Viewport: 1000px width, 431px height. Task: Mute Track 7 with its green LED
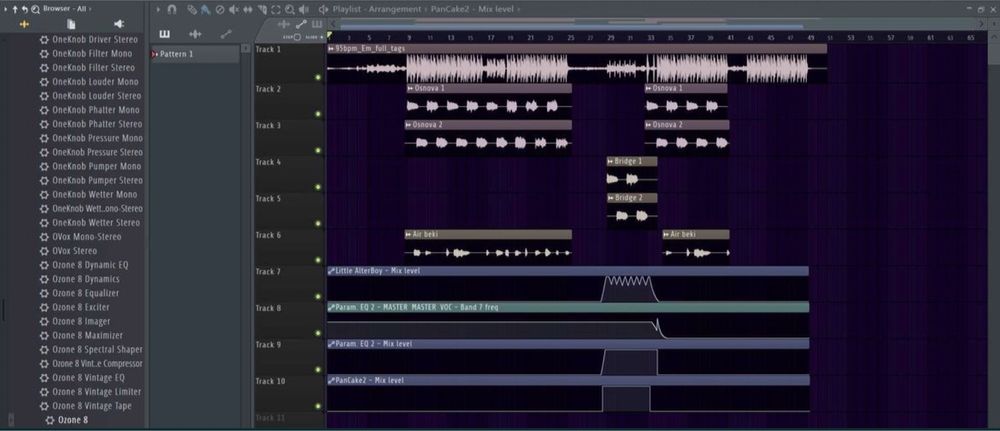(x=318, y=296)
